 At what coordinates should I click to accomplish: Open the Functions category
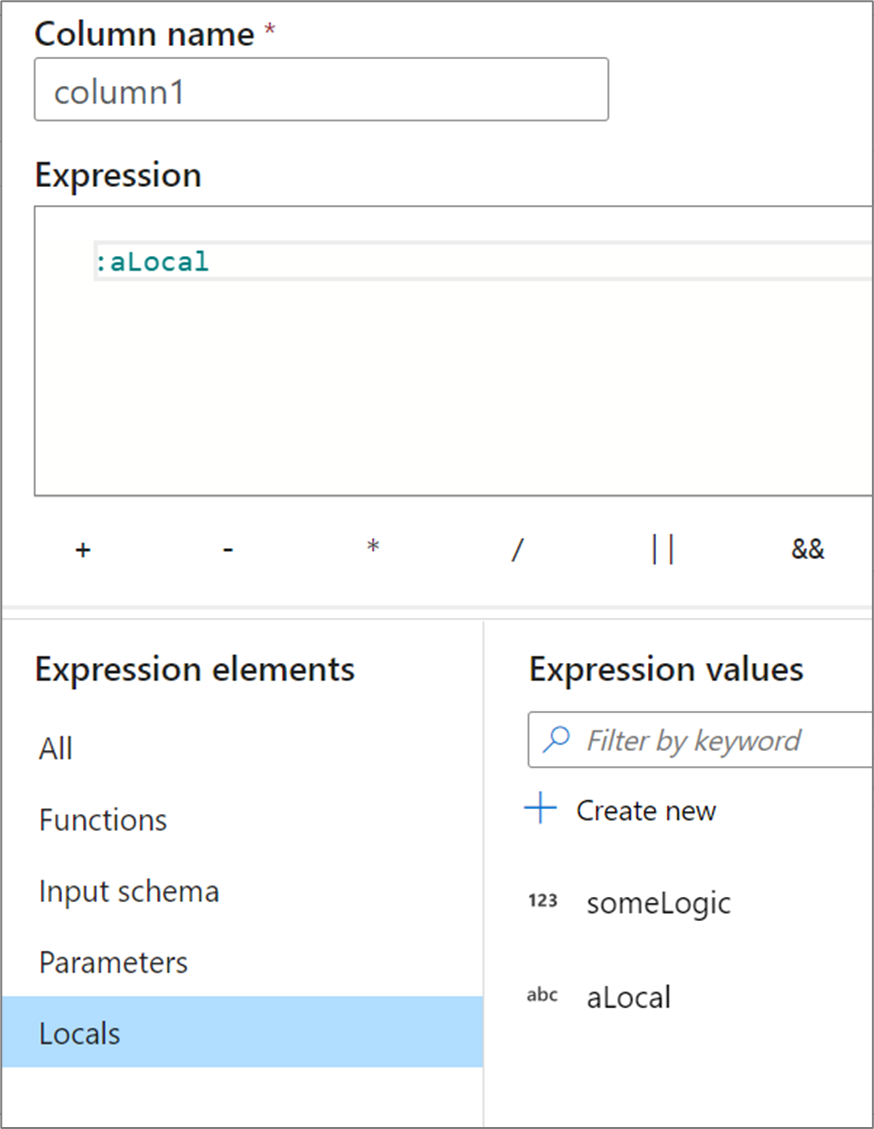103,820
